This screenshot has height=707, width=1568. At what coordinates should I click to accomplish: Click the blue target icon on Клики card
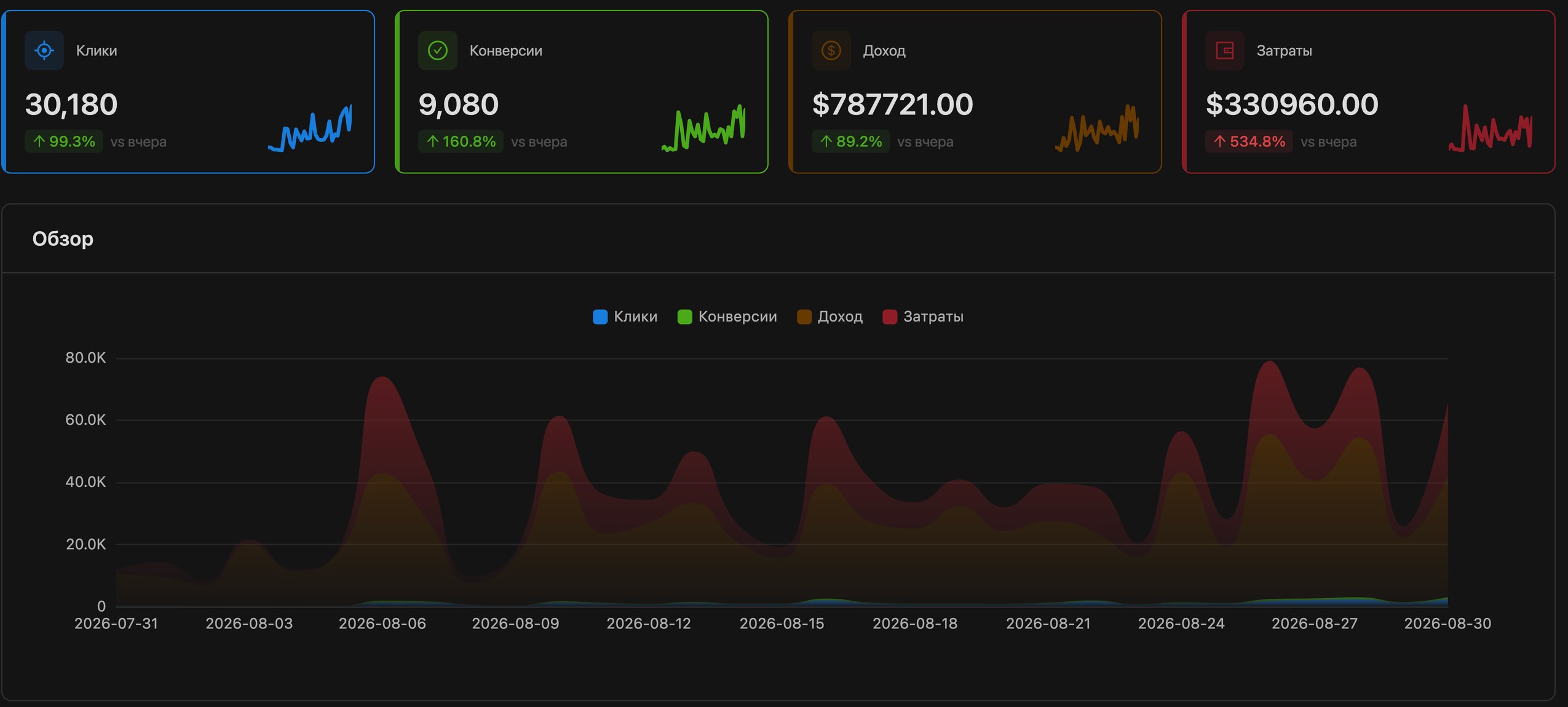tap(44, 50)
